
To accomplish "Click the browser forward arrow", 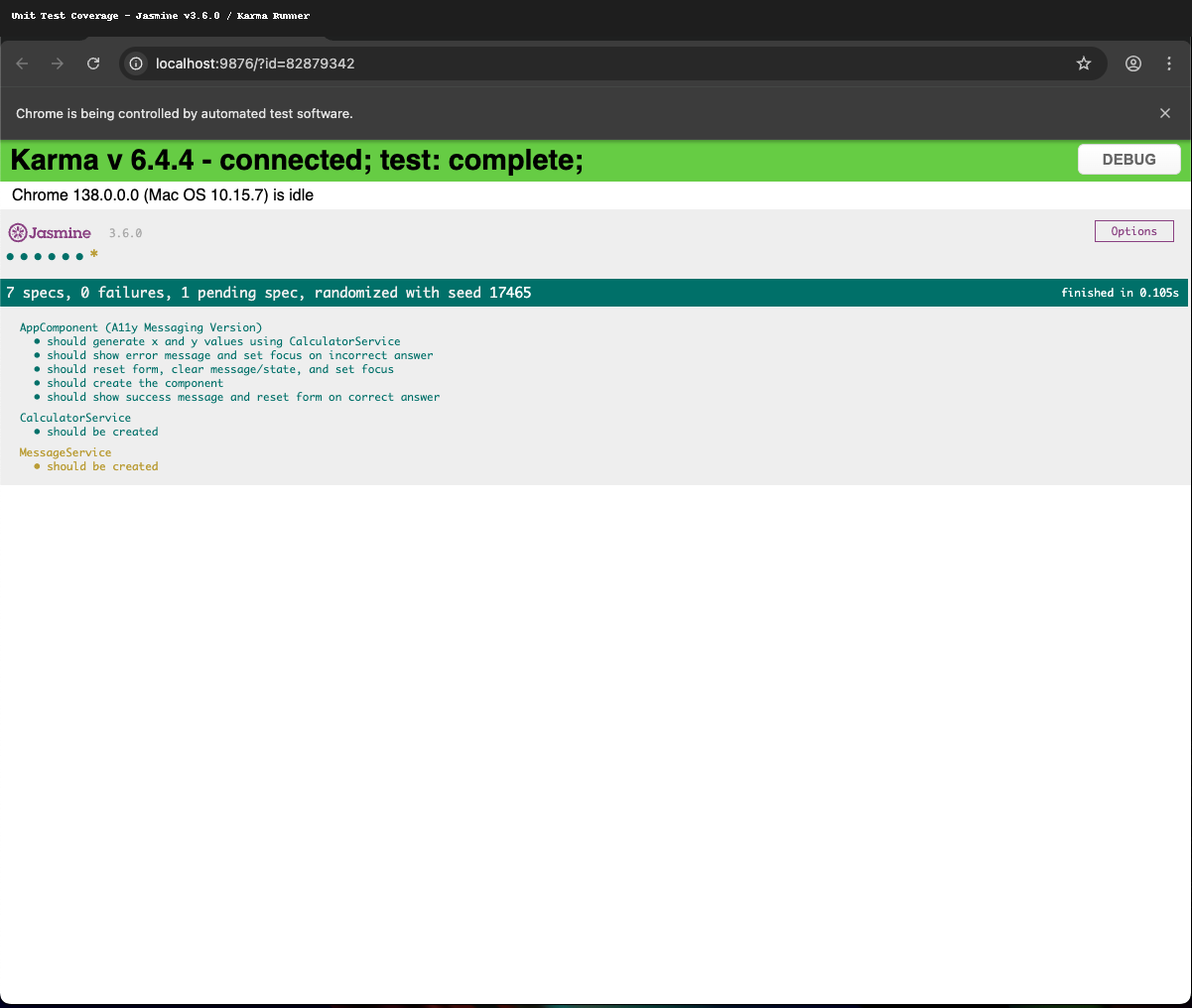I will [58, 63].
